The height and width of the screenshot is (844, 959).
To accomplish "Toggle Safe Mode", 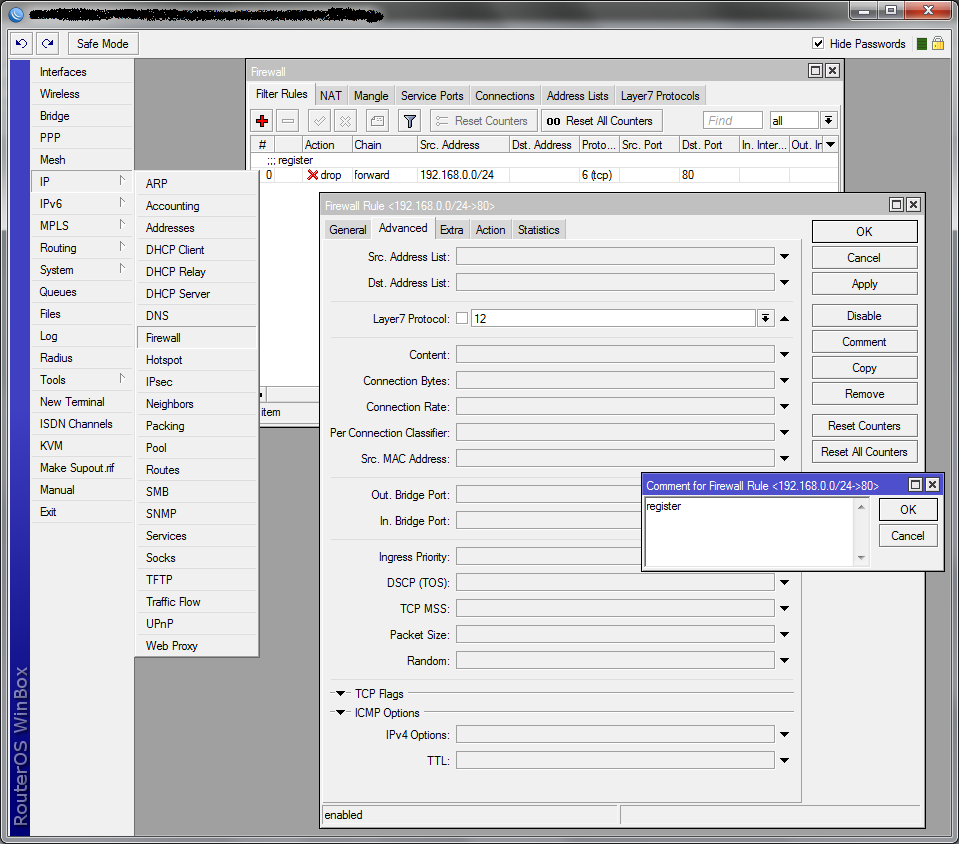I will pos(103,43).
